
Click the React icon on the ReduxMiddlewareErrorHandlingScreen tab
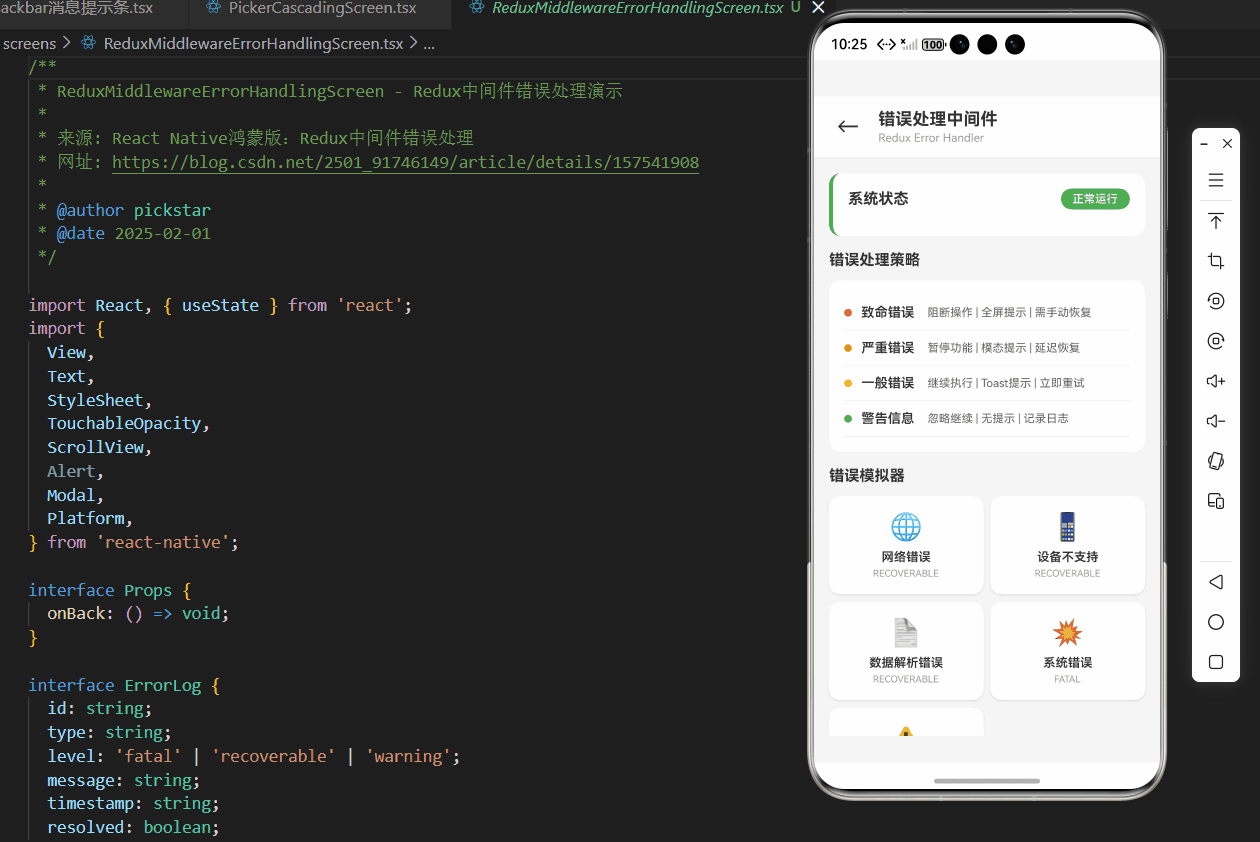[x=477, y=8]
